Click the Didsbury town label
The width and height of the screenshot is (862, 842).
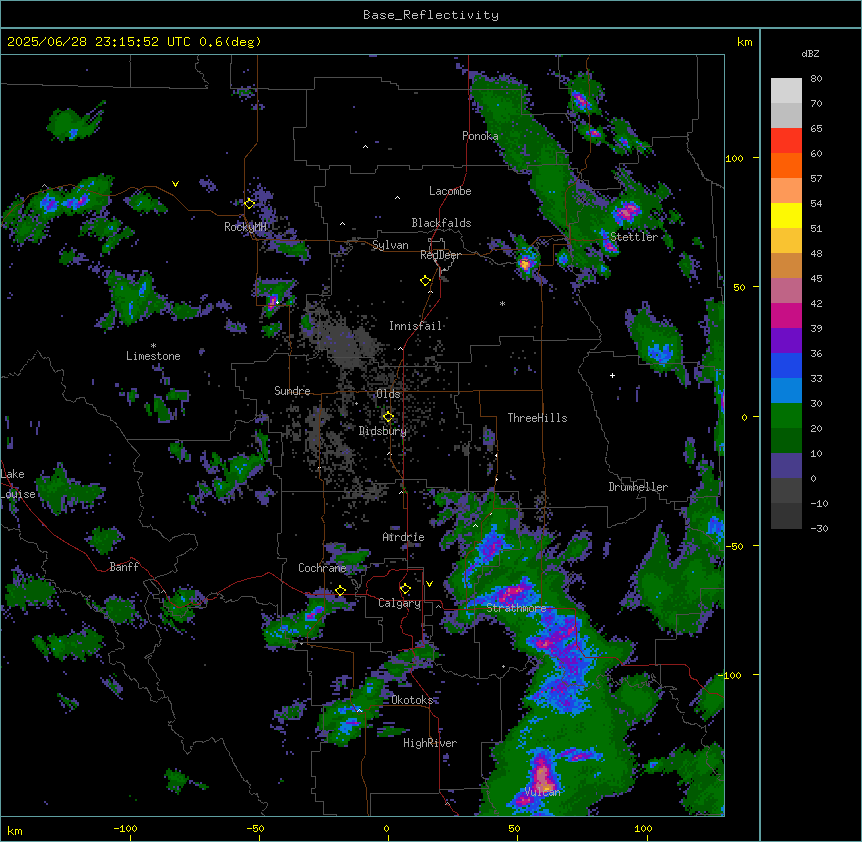click(383, 431)
